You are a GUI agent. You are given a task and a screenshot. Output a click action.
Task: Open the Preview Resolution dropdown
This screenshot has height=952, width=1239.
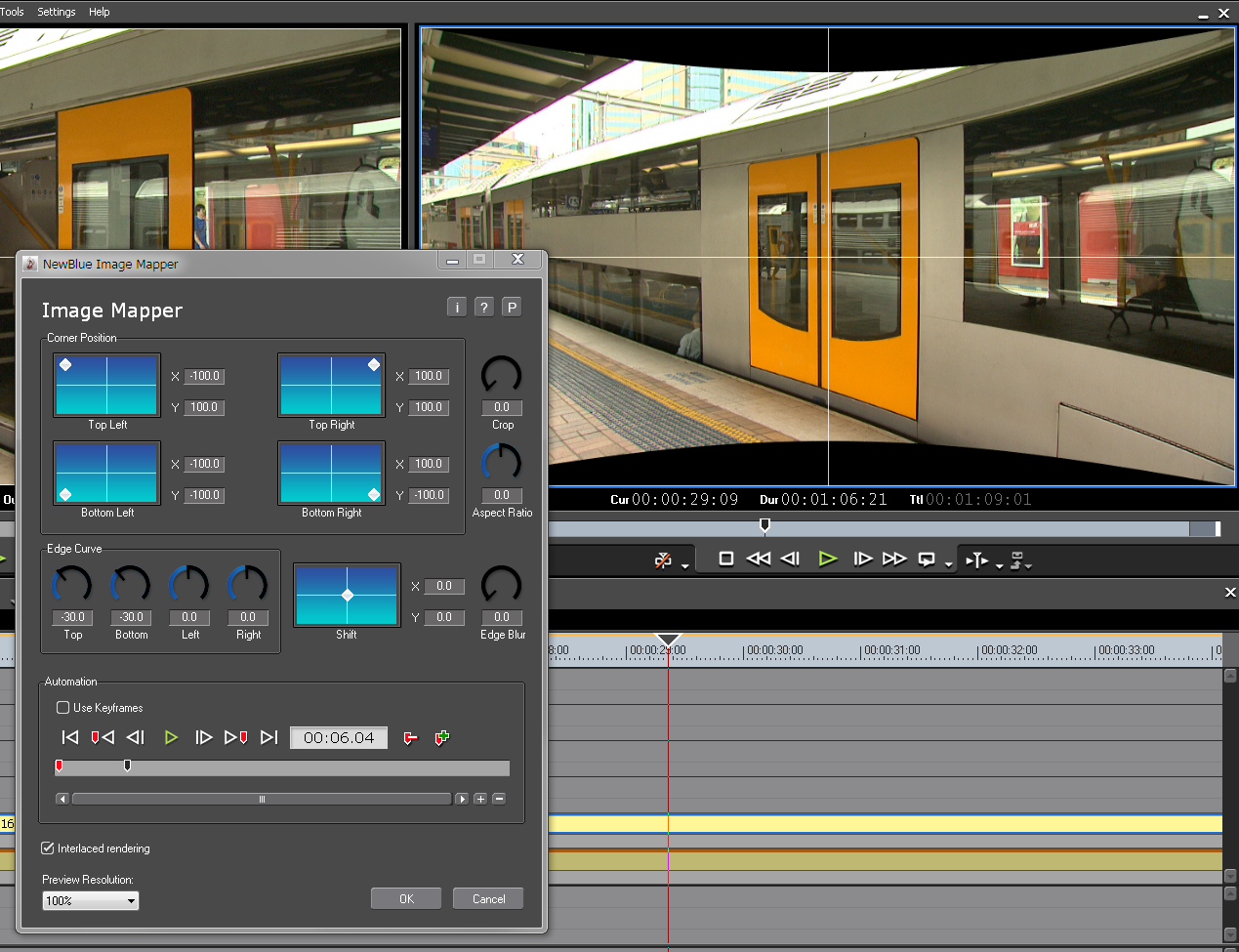coord(91,900)
